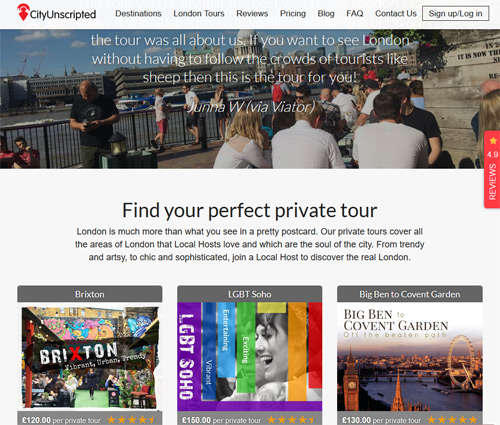500x425 pixels.
Task: Open the red REVIEWS side tab
Action: (x=492, y=169)
